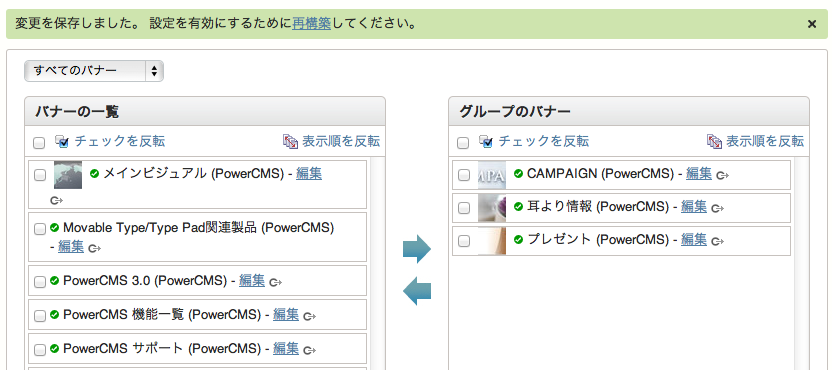Click green status icon of プレゼント banner

coord(518,239)
